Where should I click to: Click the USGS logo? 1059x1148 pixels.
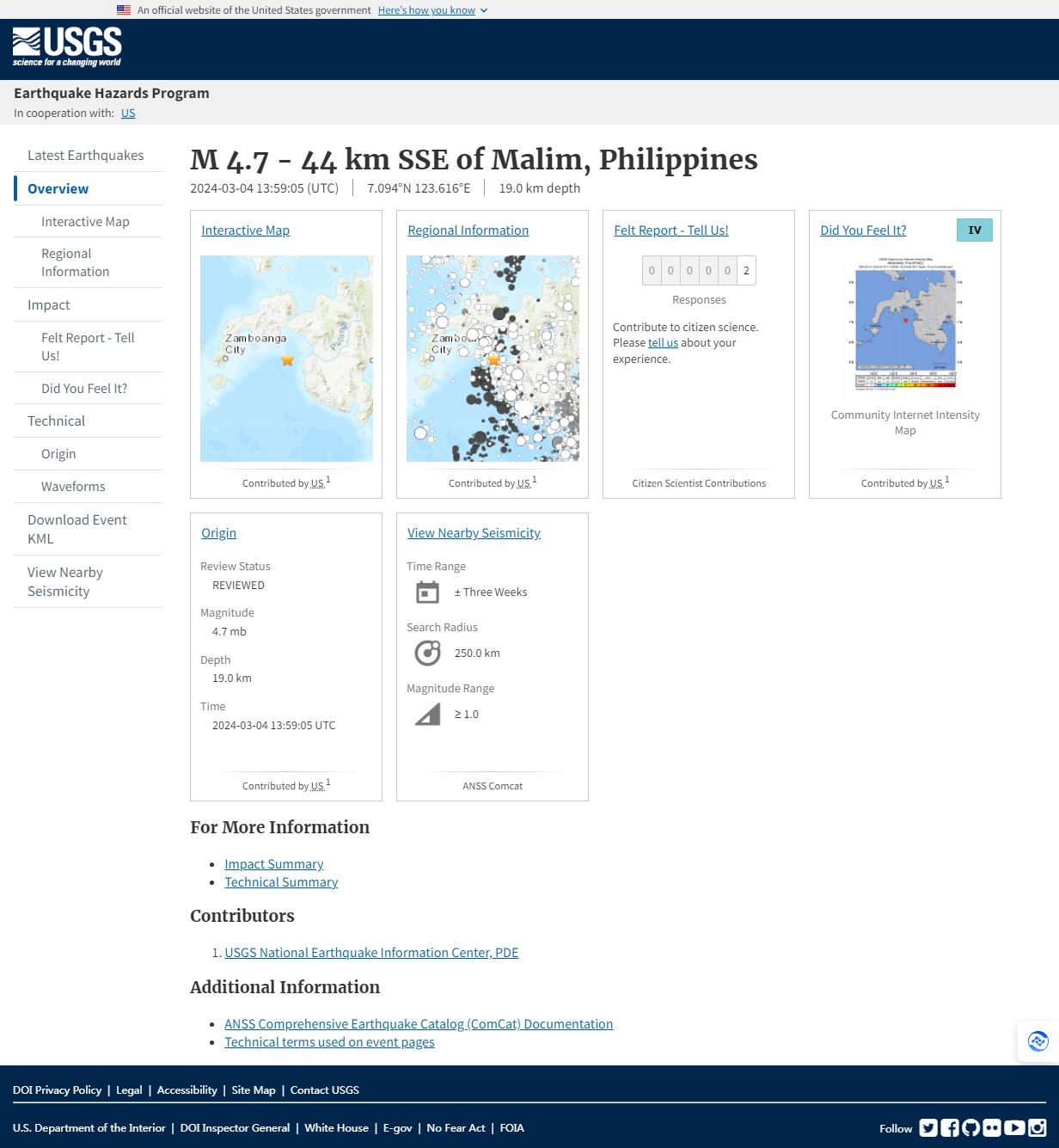(x=67, y=47)
